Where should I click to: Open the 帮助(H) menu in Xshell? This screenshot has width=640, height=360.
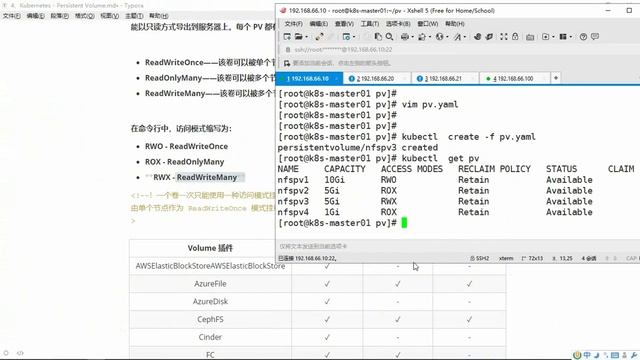455,24
